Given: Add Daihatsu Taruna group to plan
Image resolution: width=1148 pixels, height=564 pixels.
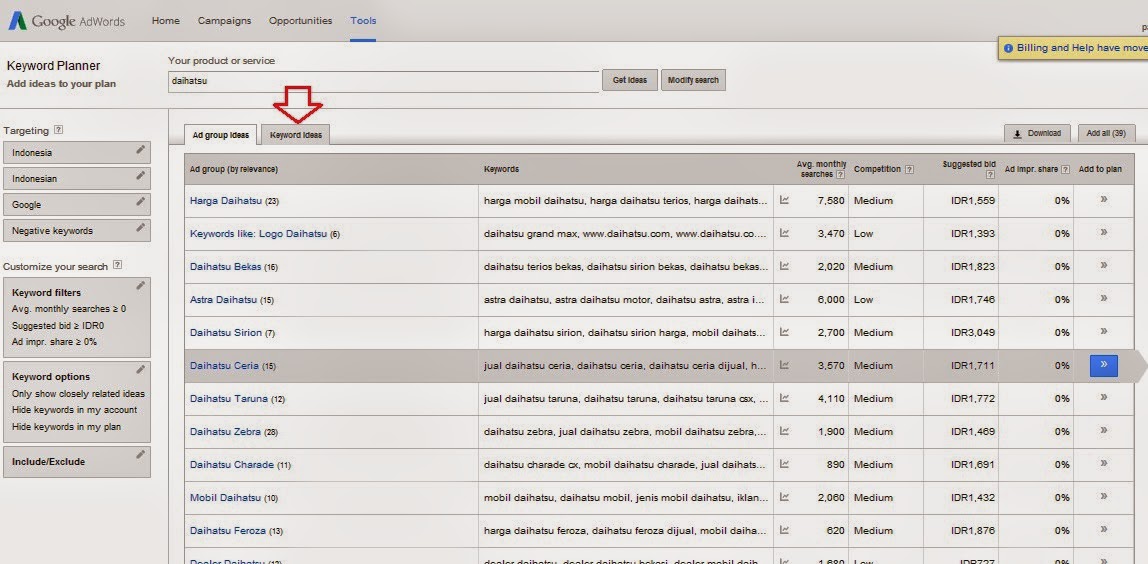Looking at the screenshot, I should [x=1103, y=398].
